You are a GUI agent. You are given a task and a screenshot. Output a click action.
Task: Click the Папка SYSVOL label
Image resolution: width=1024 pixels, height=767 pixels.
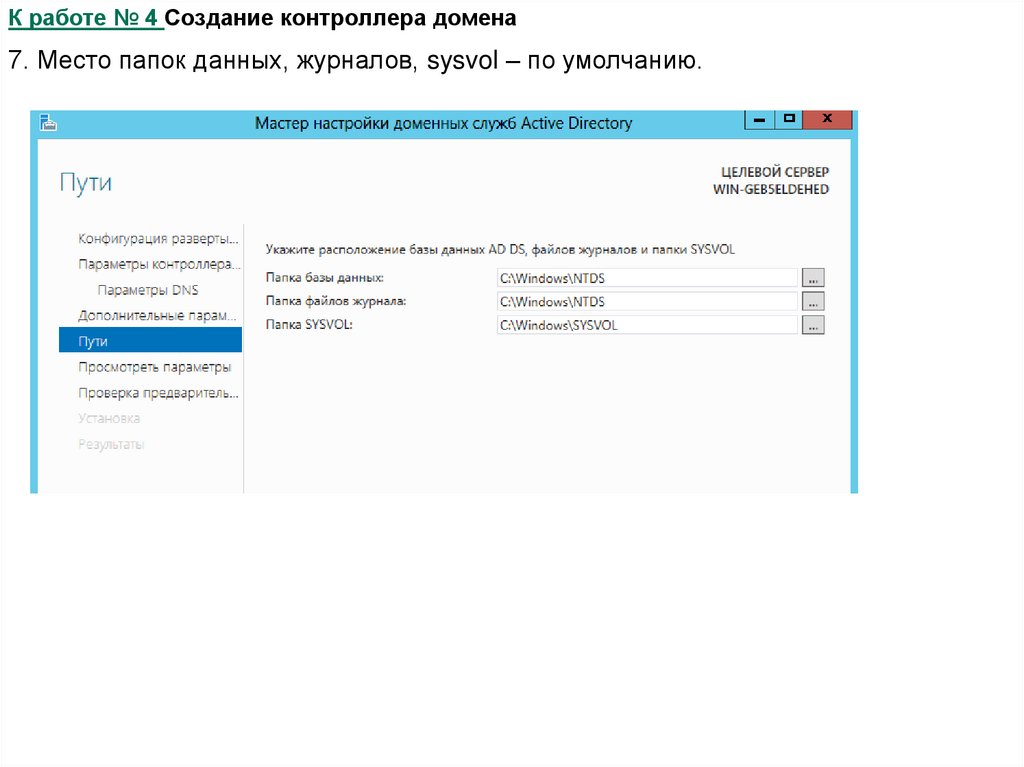(x=309, y=325)
